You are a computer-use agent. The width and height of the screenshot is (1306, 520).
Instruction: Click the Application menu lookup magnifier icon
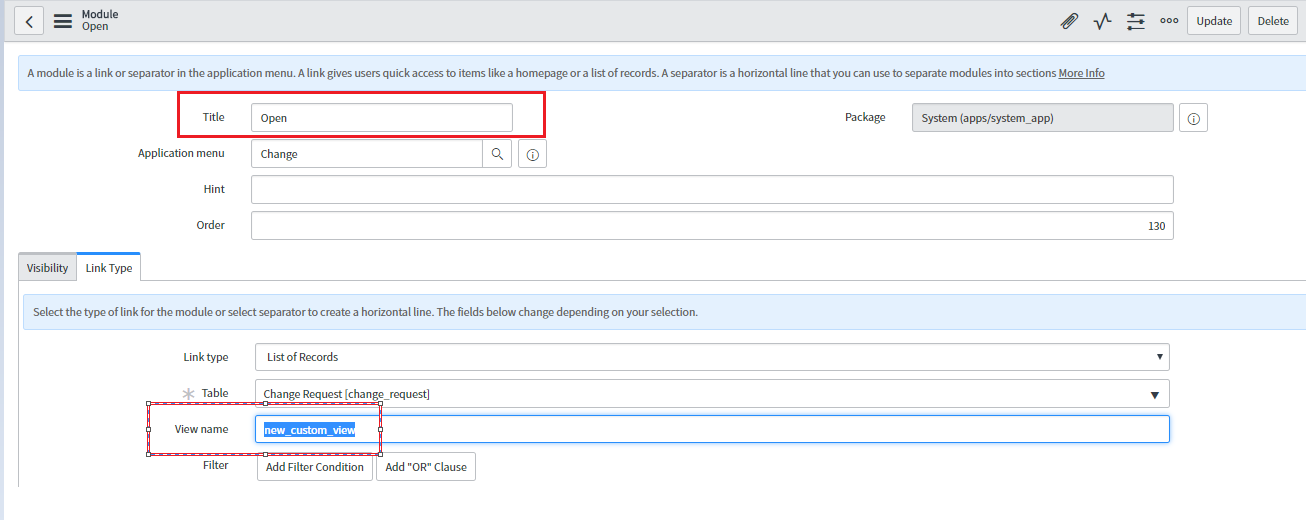pos(497,154)
